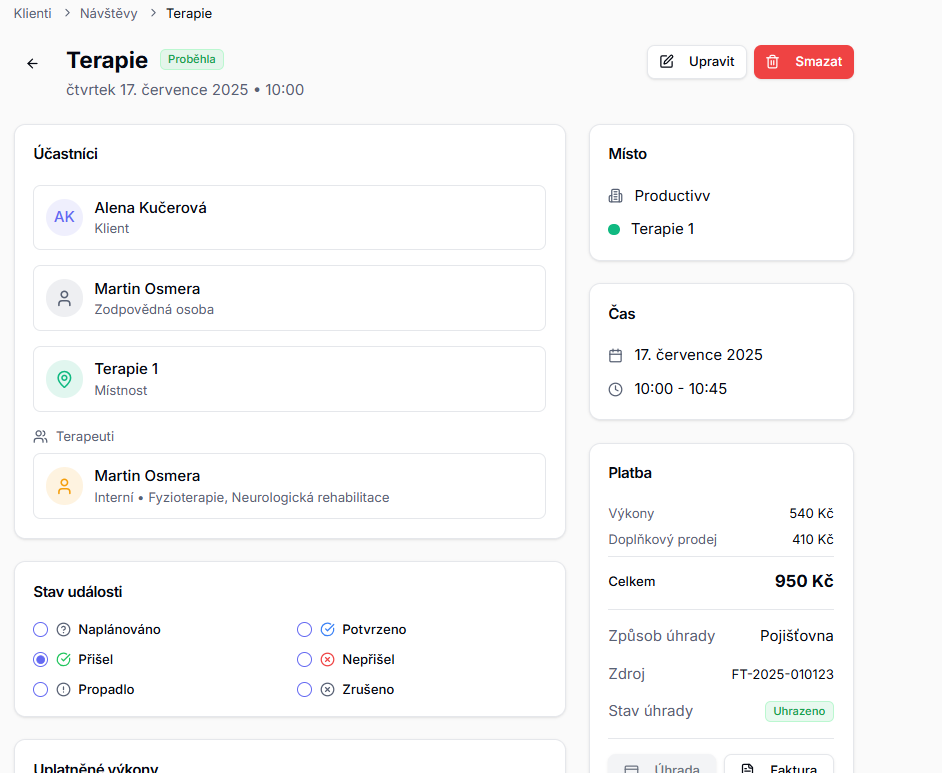Choose the Propadlo status option

pos(41,690)
